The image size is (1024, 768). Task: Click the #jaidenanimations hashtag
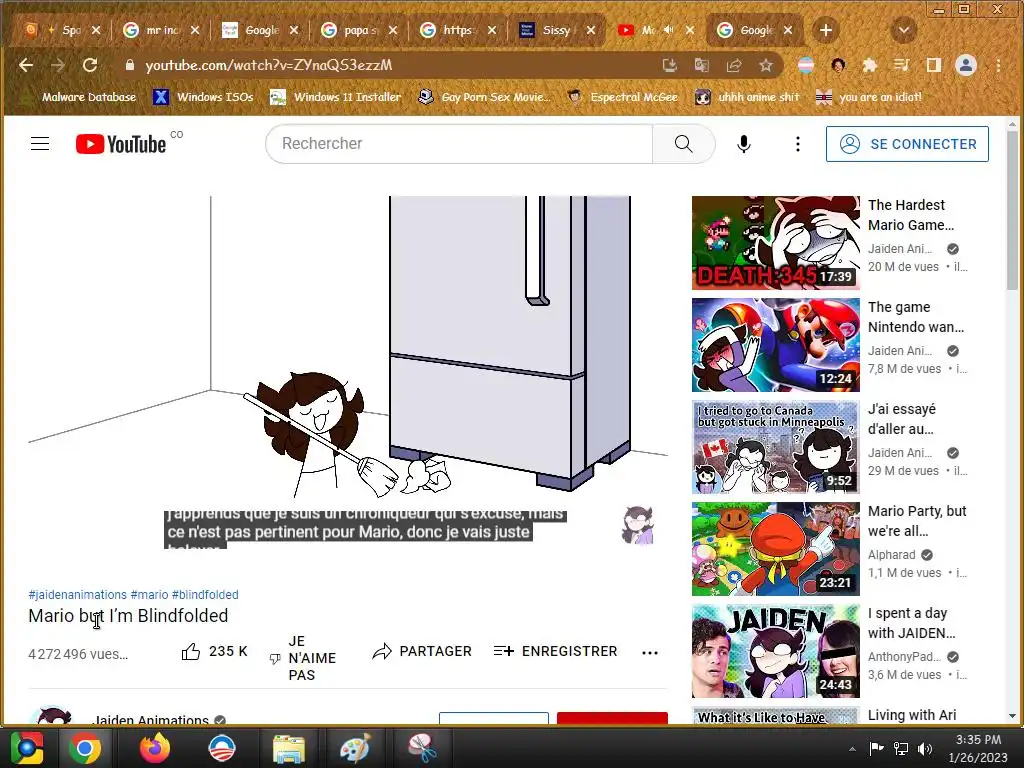point(78,595)
